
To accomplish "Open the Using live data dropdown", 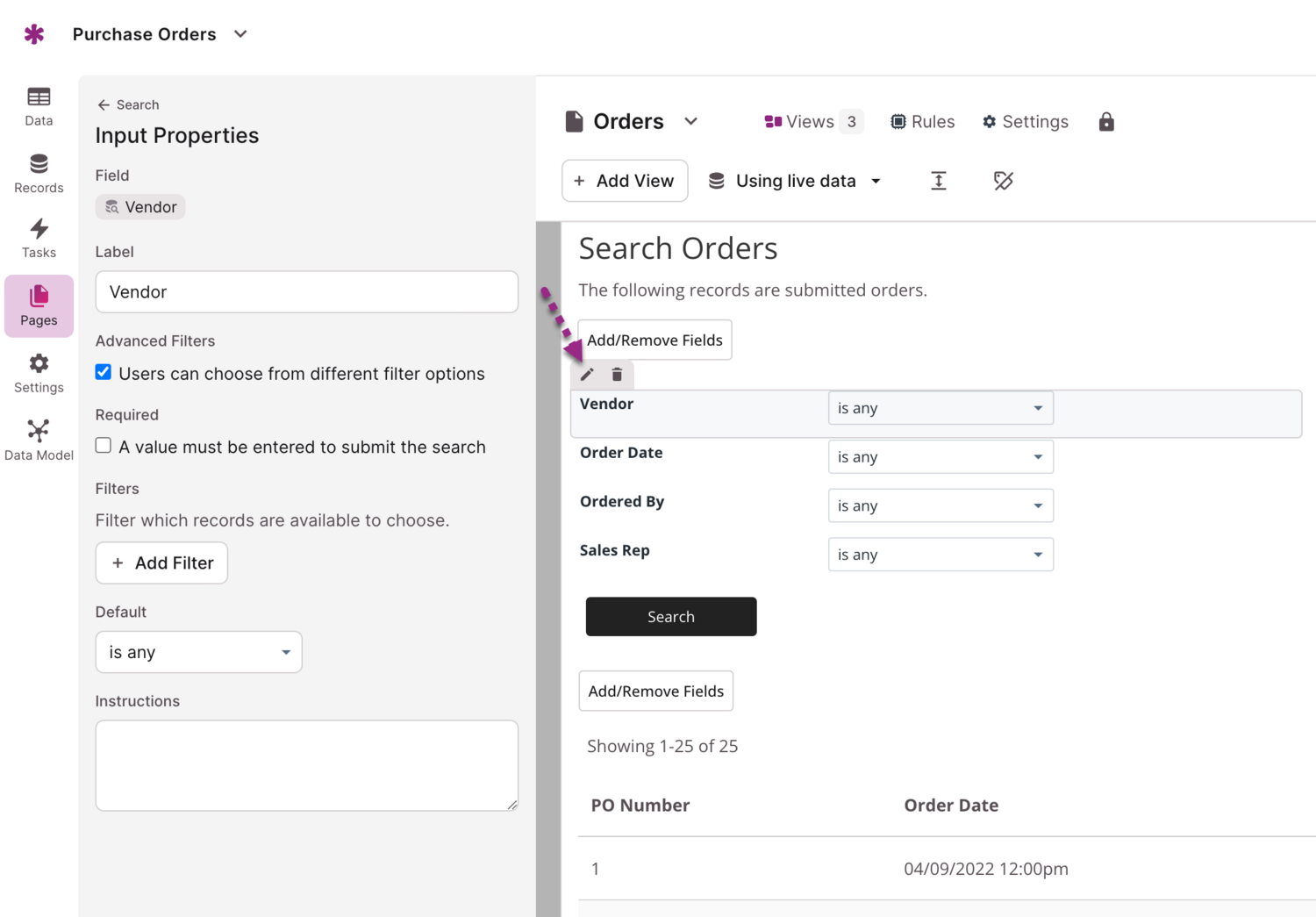I will 795,181.
